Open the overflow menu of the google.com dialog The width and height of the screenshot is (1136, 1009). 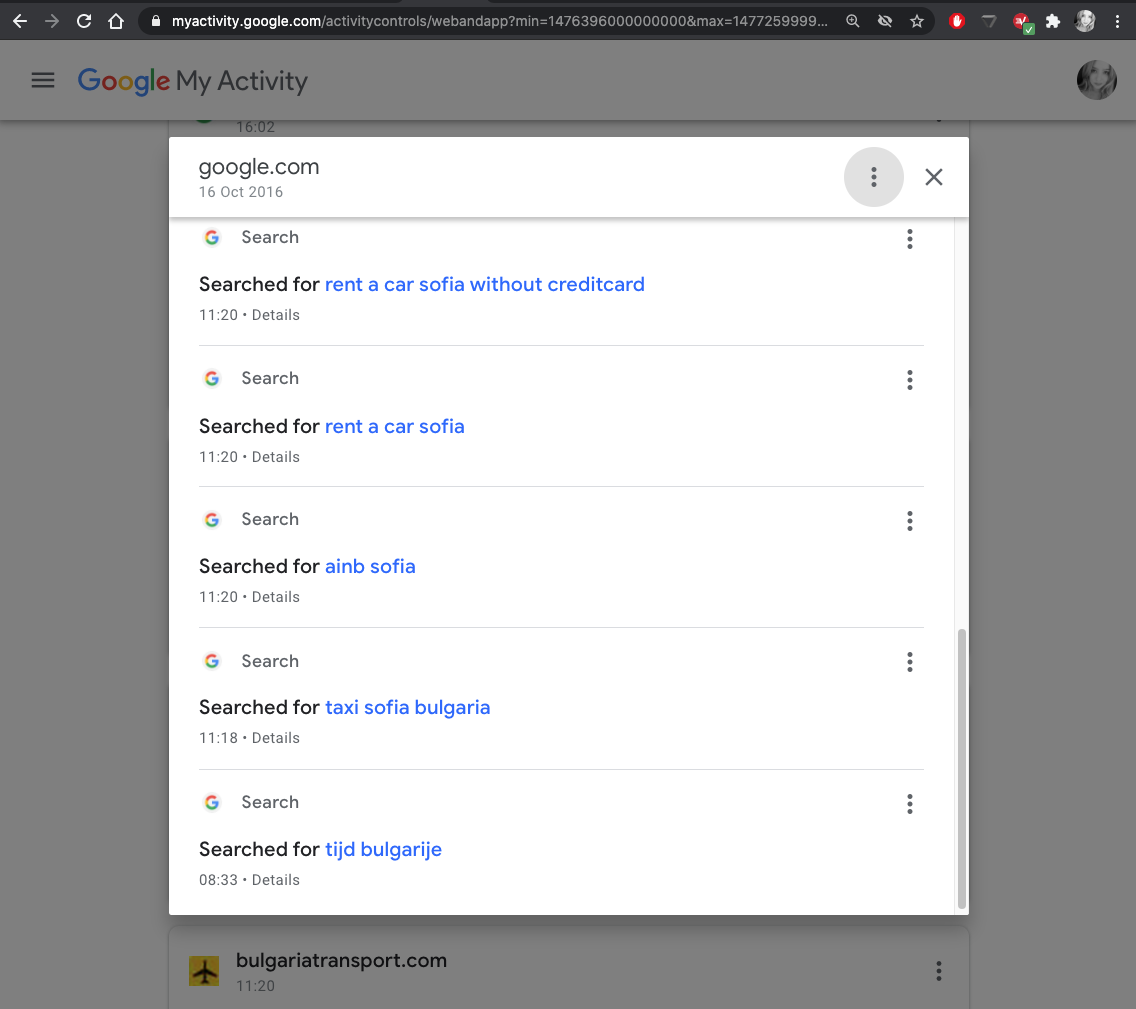873,176
